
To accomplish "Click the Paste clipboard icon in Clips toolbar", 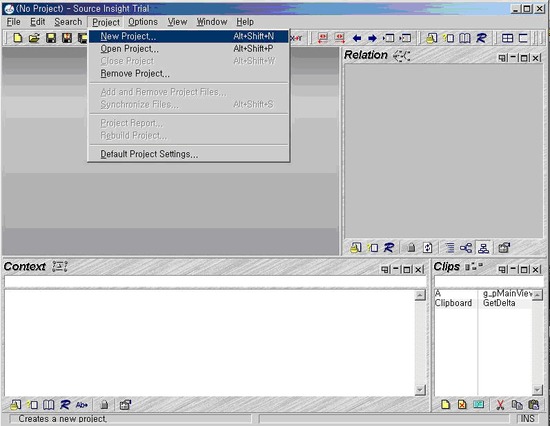I will click(533, 405).
